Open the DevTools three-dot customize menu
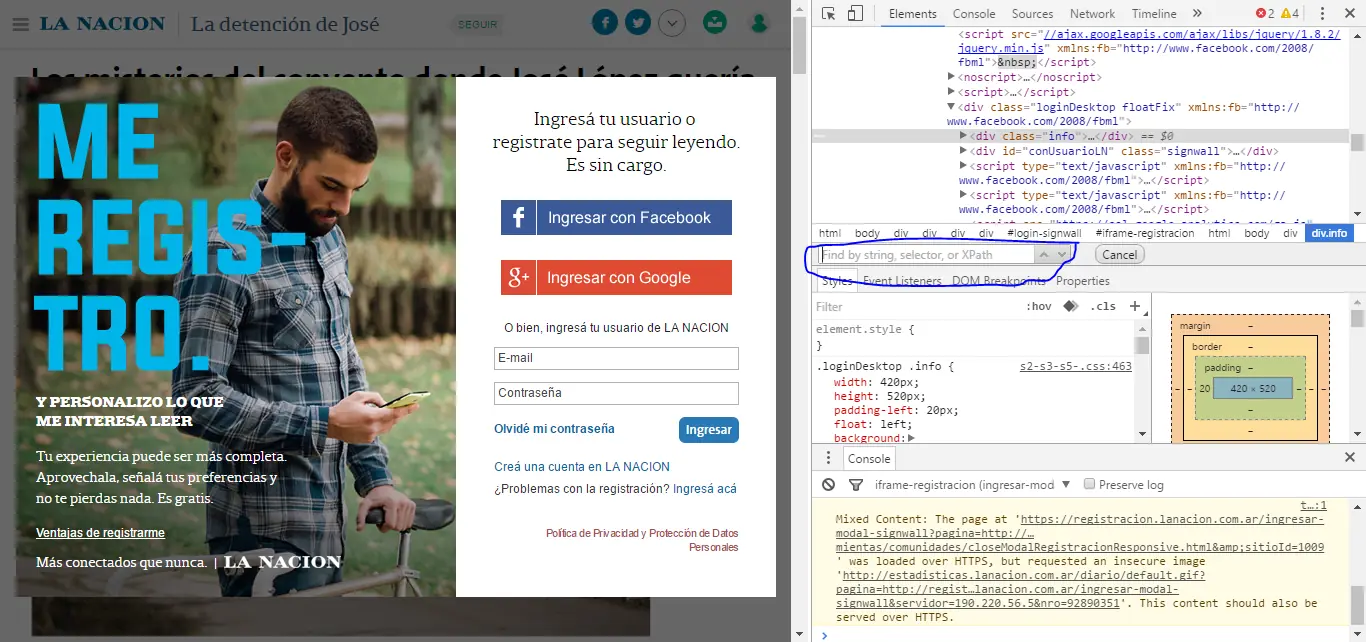 [x=1322, y=14]
